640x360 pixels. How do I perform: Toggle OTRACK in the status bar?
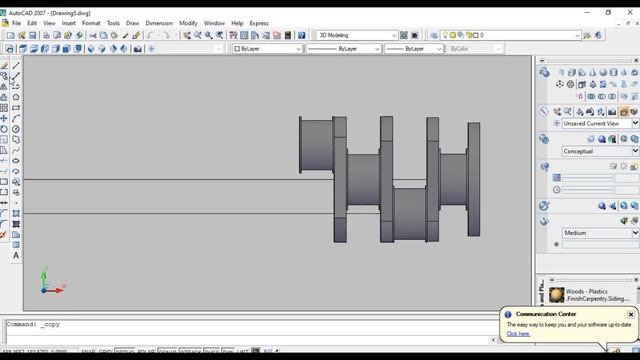coord(190,351)
